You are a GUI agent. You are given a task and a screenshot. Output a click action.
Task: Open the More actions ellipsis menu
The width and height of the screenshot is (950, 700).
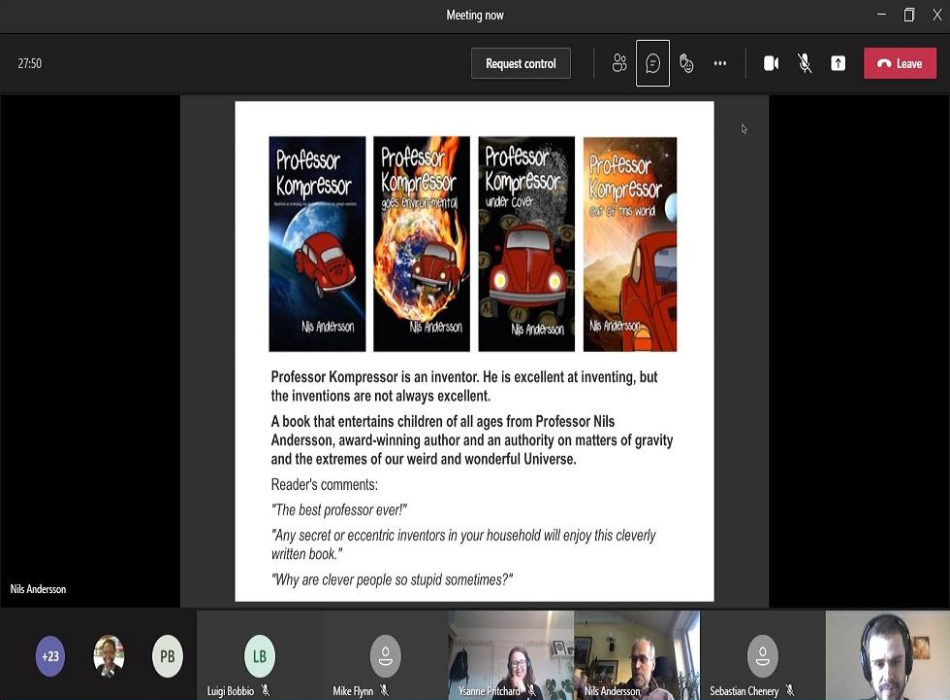[720, 63]
